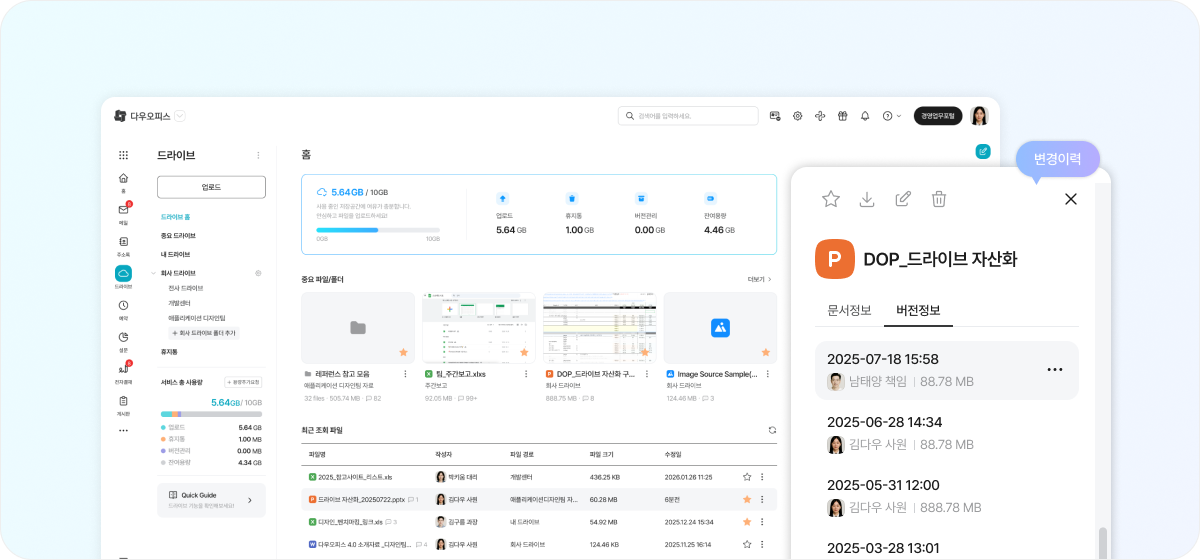Screen dimensions: 1200x560
Task: Open the 메일 icon in the left sidebar
Action: 123,210
